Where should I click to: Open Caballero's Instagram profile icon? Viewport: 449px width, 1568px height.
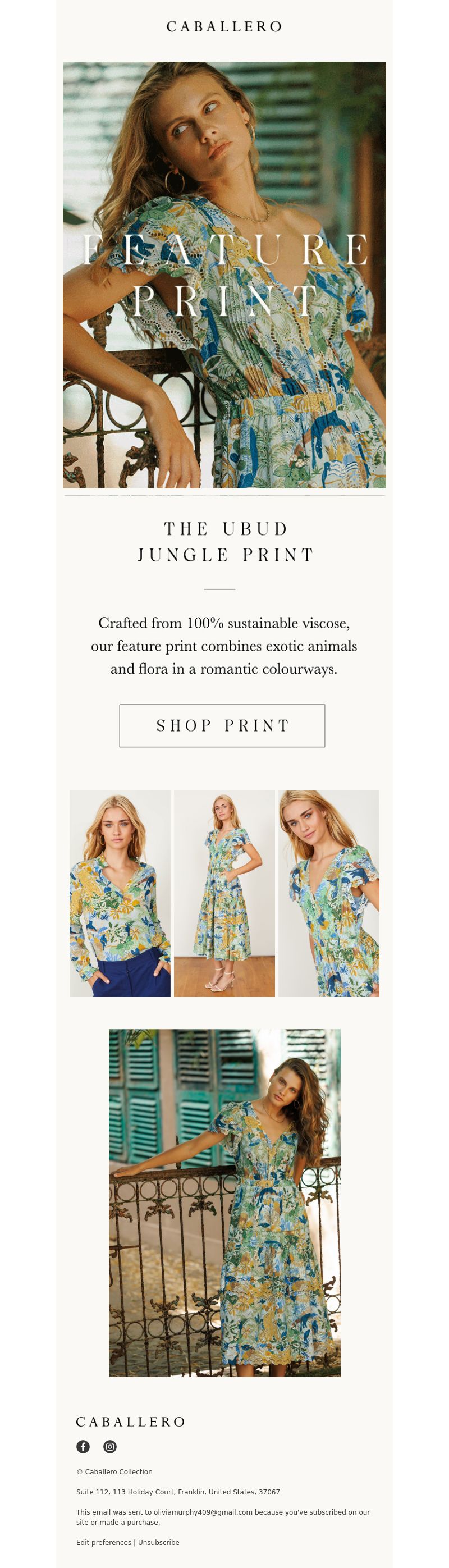coord(109,1447)
